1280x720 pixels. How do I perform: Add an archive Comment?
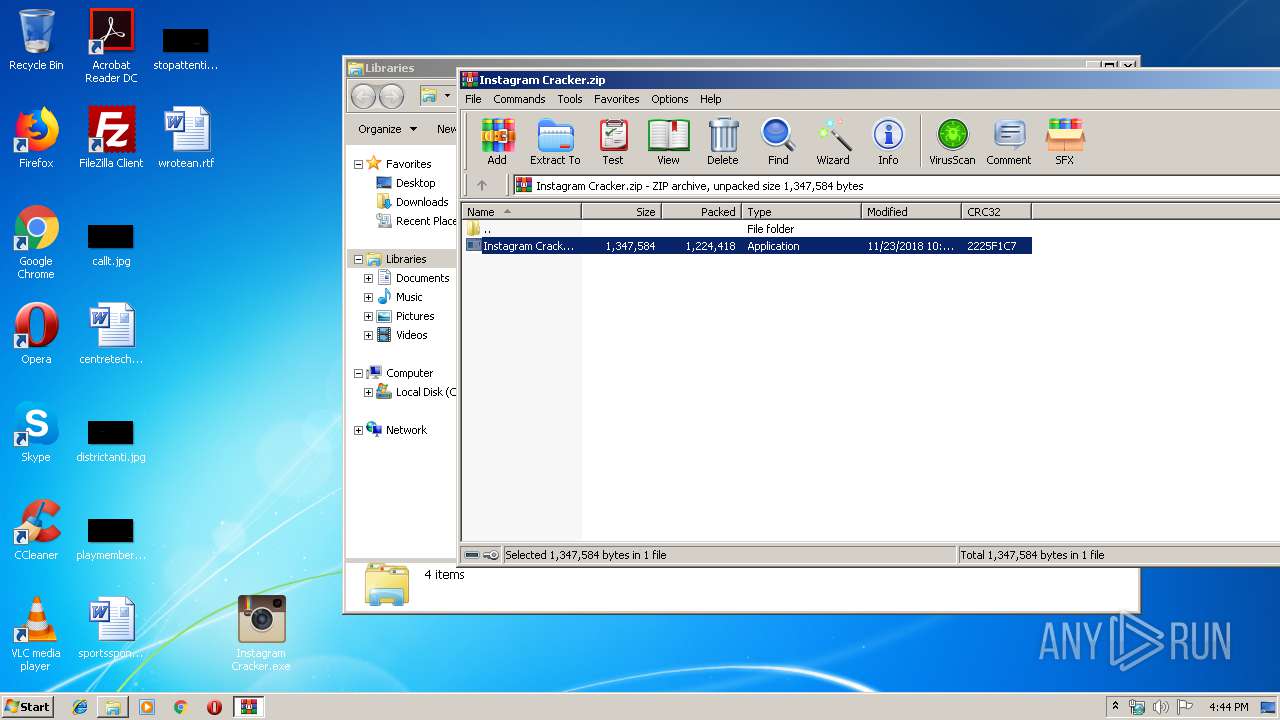[1009, 141]
